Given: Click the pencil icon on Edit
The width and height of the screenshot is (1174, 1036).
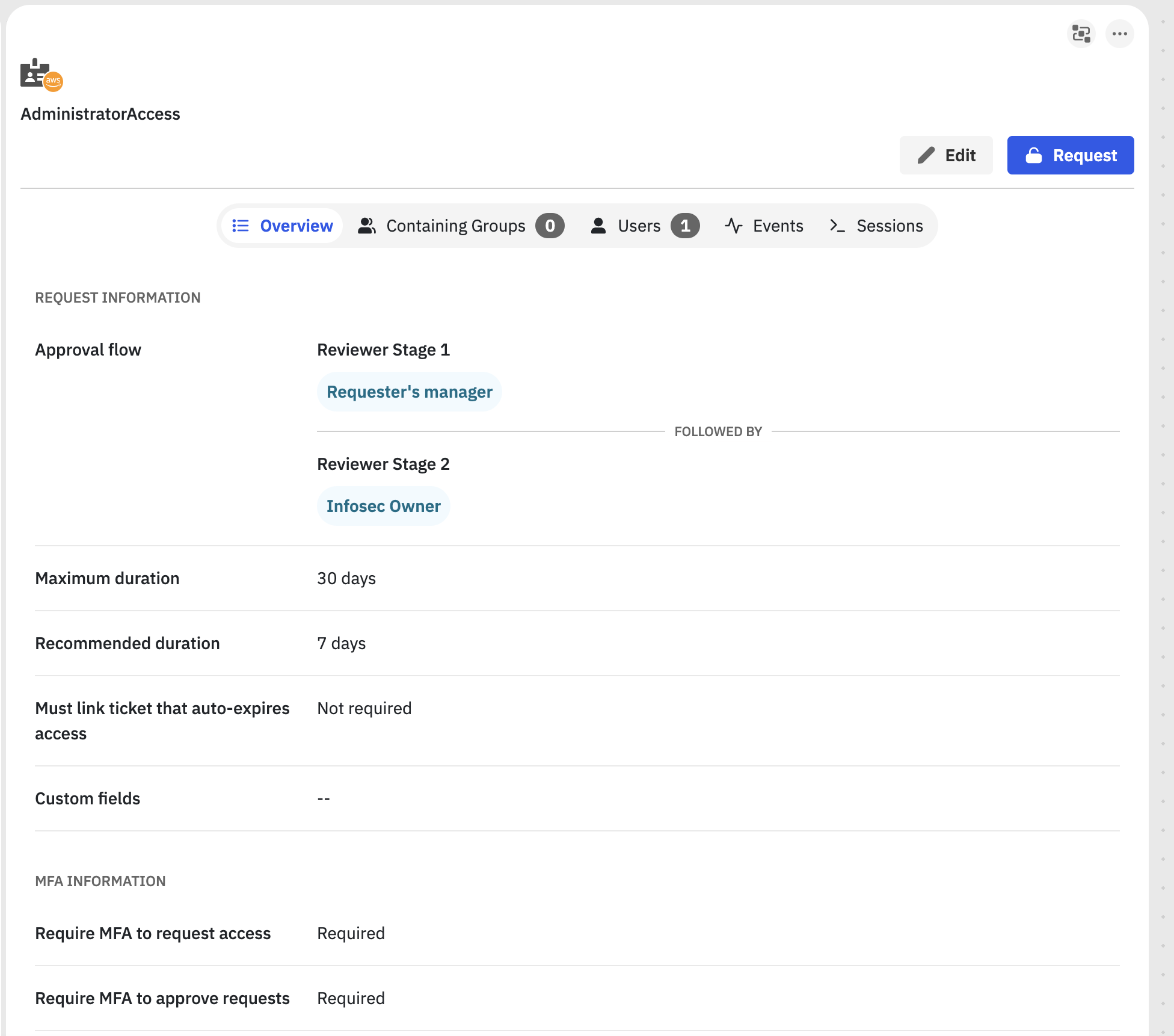Looking at the screenshot, I should point(926,155).
